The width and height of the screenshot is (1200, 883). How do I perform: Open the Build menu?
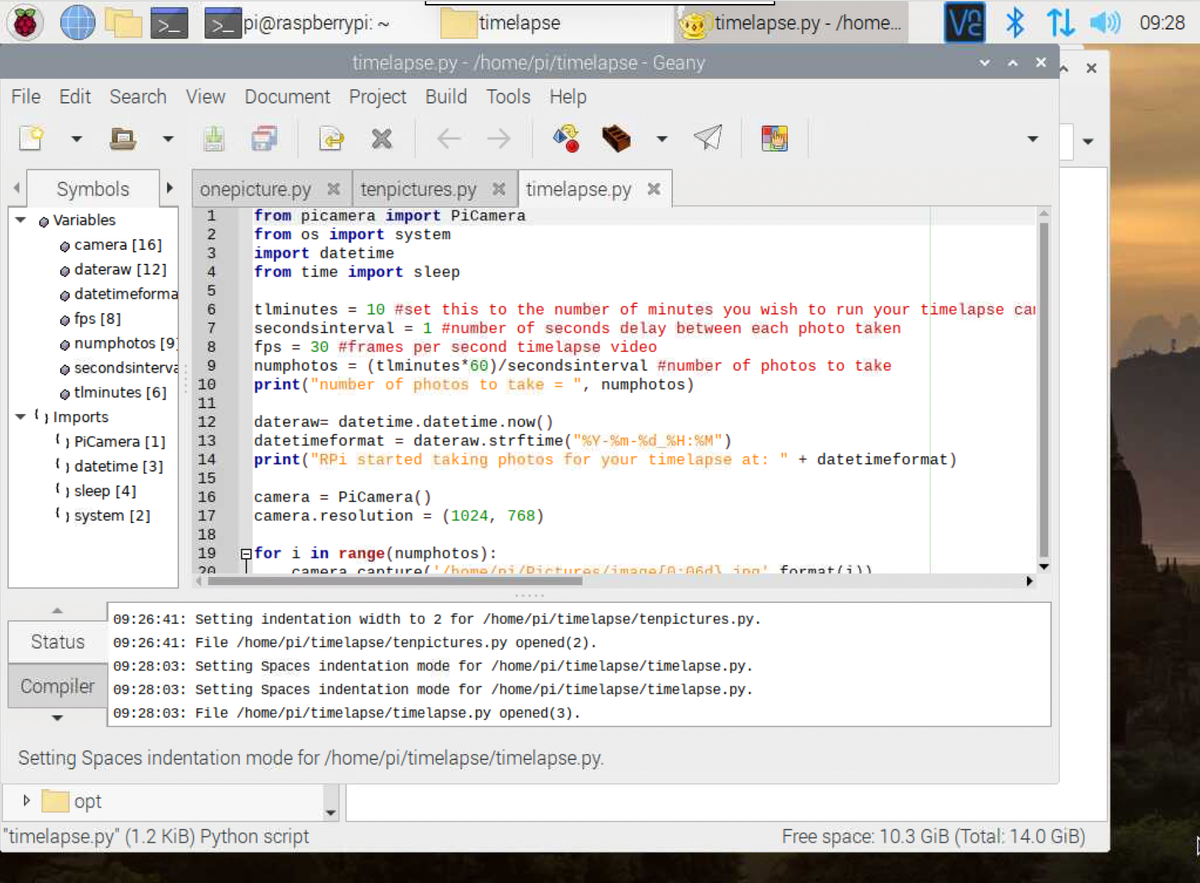(445, 97)
